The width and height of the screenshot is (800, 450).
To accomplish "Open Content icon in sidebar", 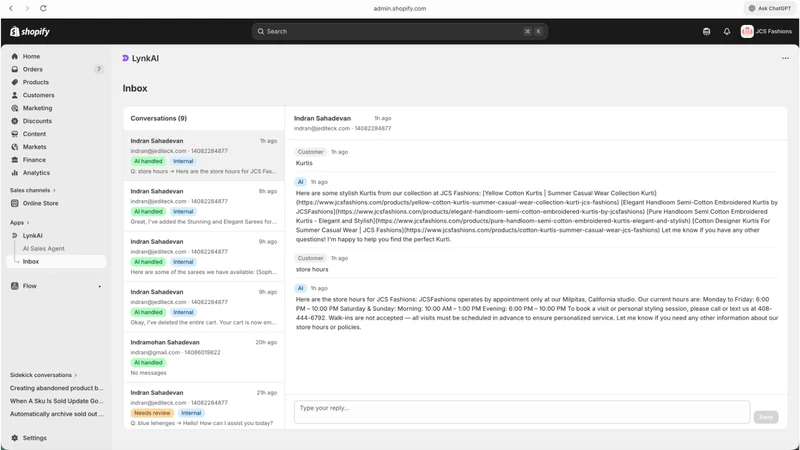I will click(14, 134).
